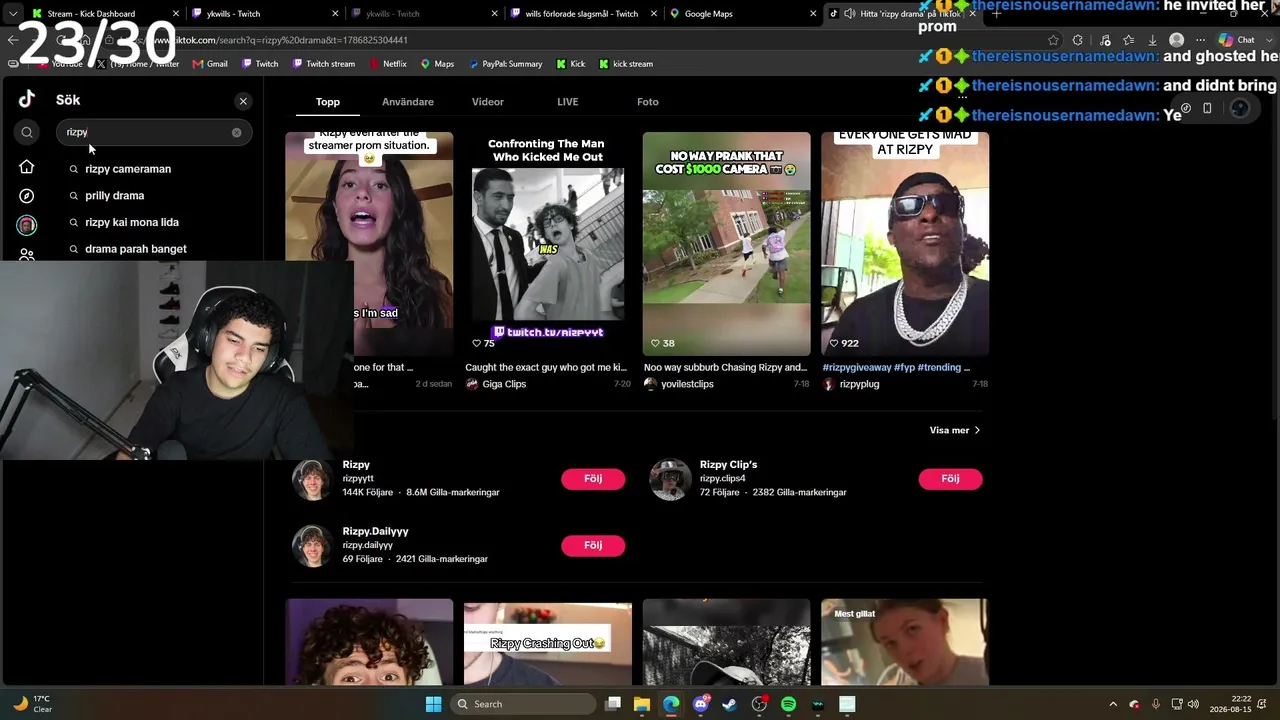Viewport: 1280px width, 720px height.
Task: Open Task View from the taskbar
Action: tap(613, 704)
